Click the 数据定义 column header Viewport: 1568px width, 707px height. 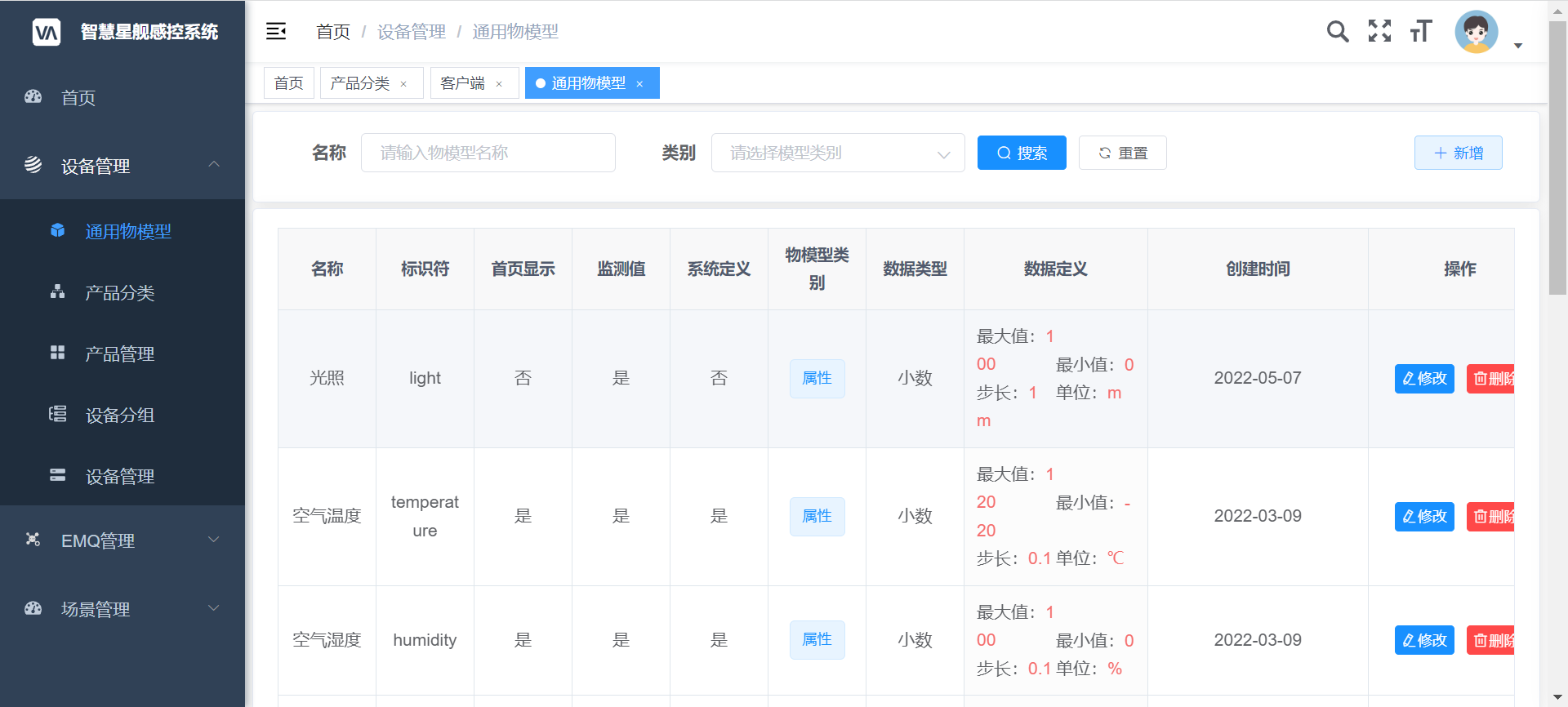(x=1055, y=269)
